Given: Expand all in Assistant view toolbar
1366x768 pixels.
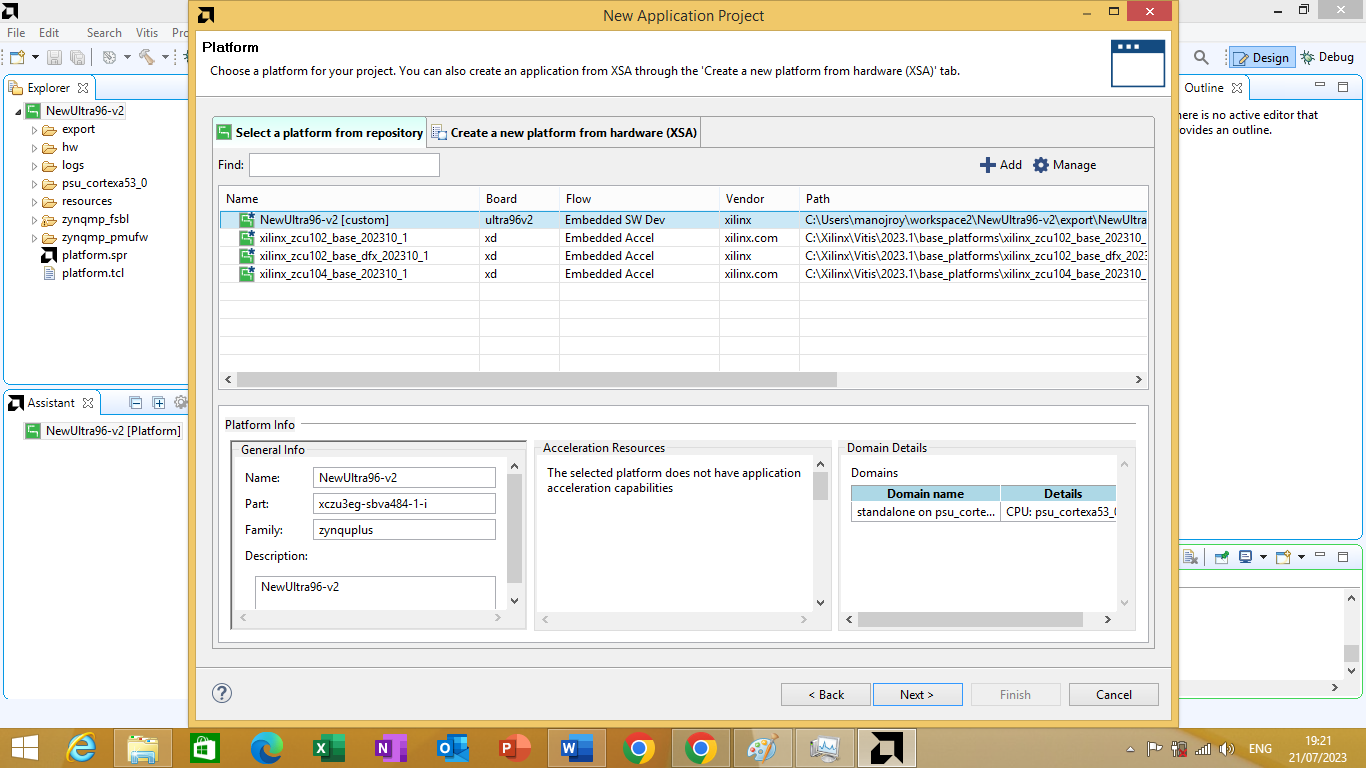Looking at the screenshot, I should click(158, 403).
